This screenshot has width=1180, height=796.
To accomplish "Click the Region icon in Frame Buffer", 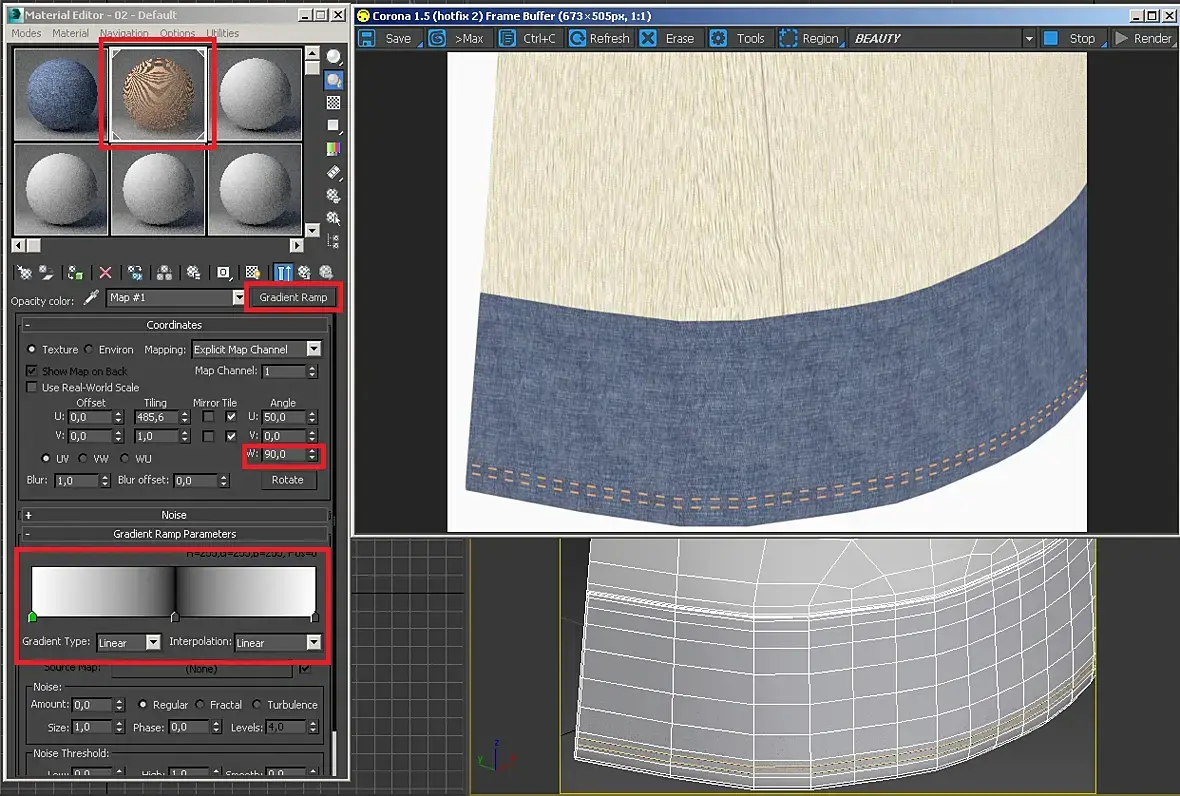I will point(789,38).
